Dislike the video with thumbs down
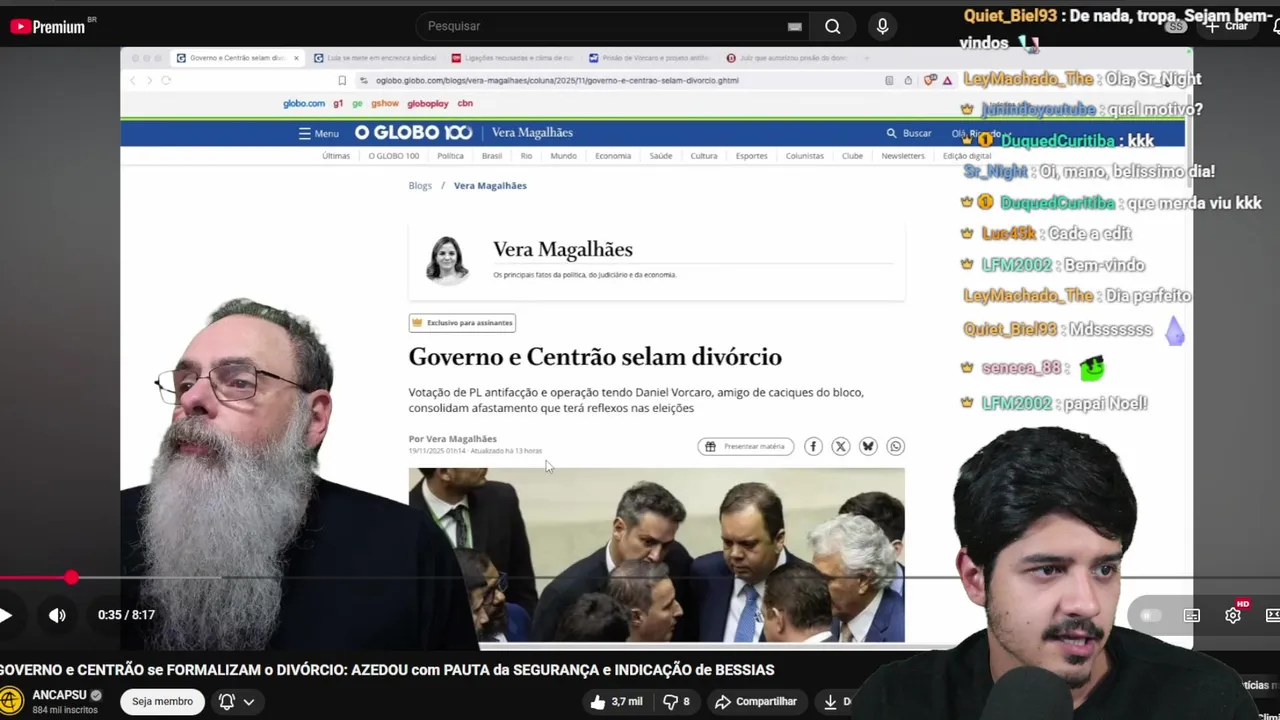 678,702
